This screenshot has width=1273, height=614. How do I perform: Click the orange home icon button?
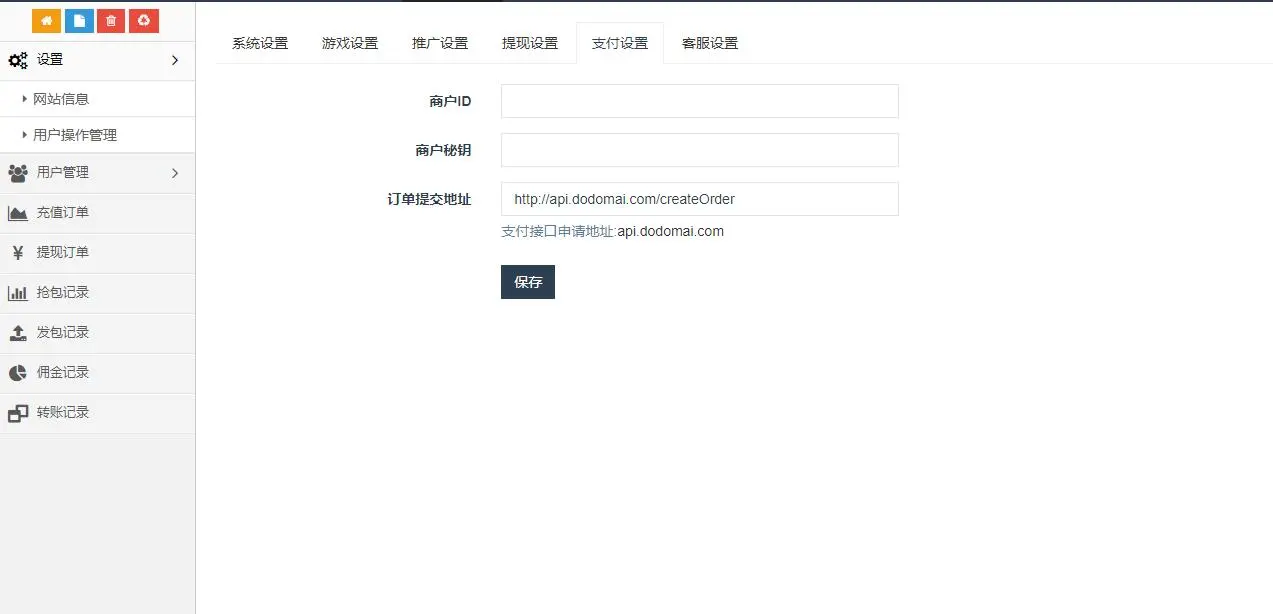coord(47,20)
